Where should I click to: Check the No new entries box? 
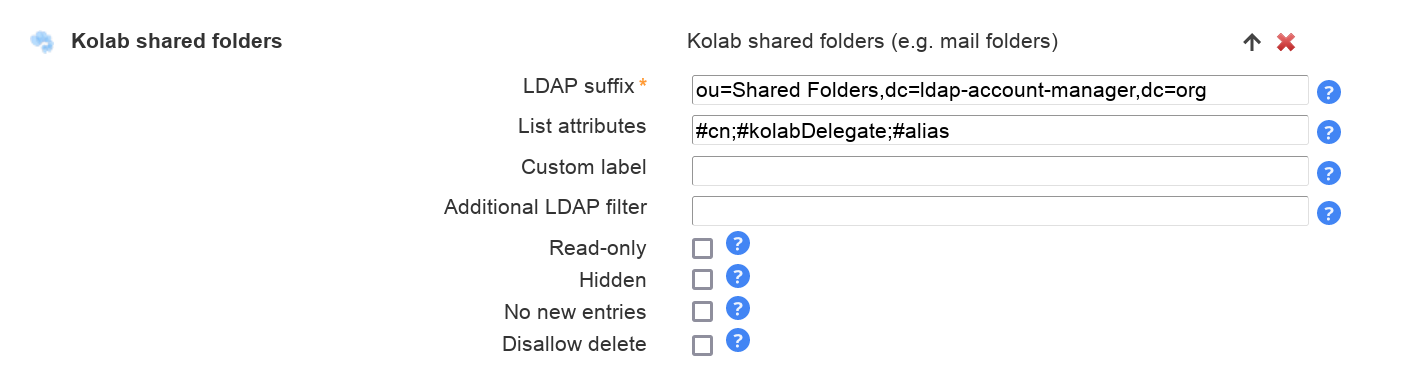click(703, 312)
